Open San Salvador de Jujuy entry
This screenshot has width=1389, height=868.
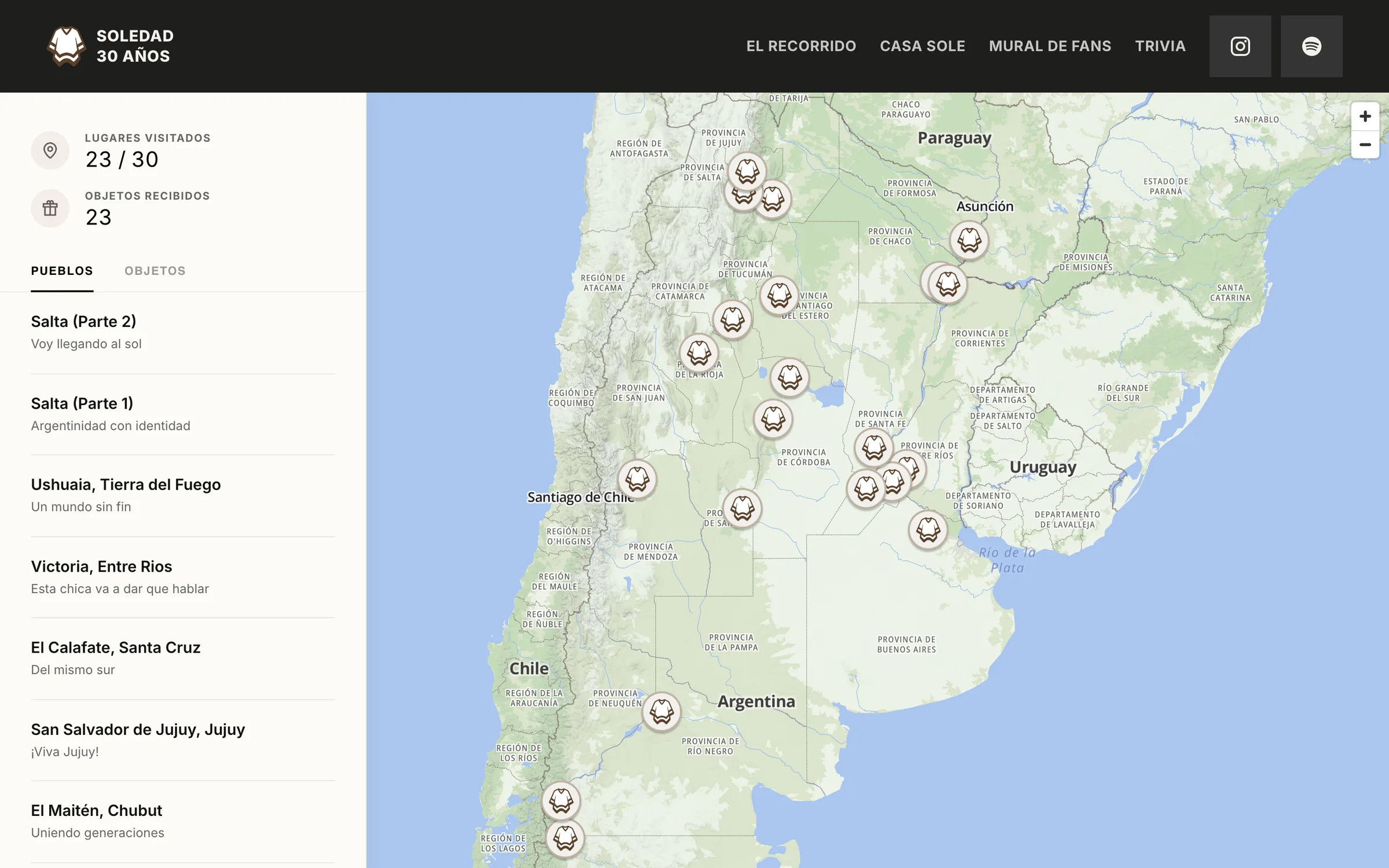183,741
